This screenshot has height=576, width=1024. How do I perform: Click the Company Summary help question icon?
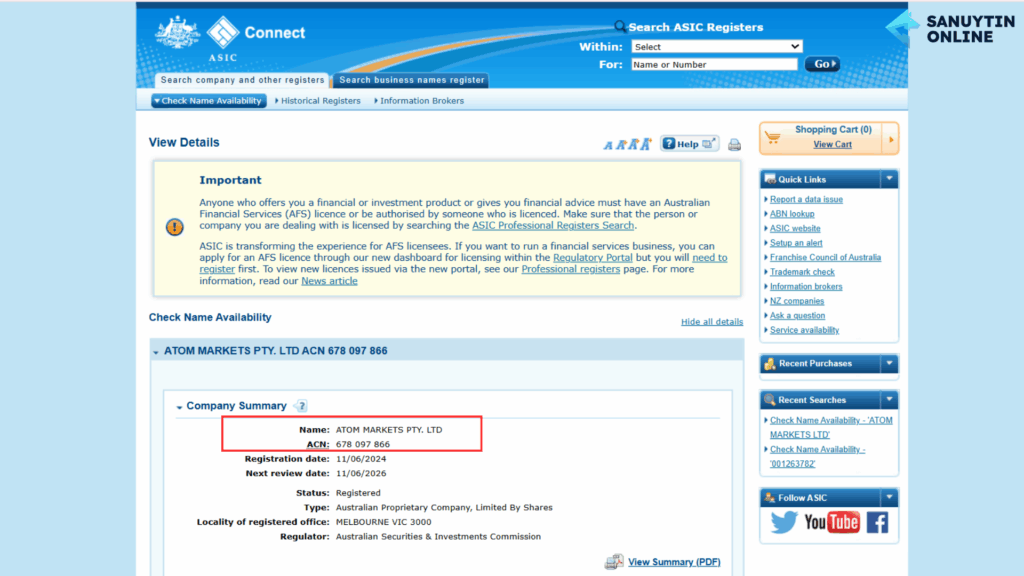click(301, 406)
